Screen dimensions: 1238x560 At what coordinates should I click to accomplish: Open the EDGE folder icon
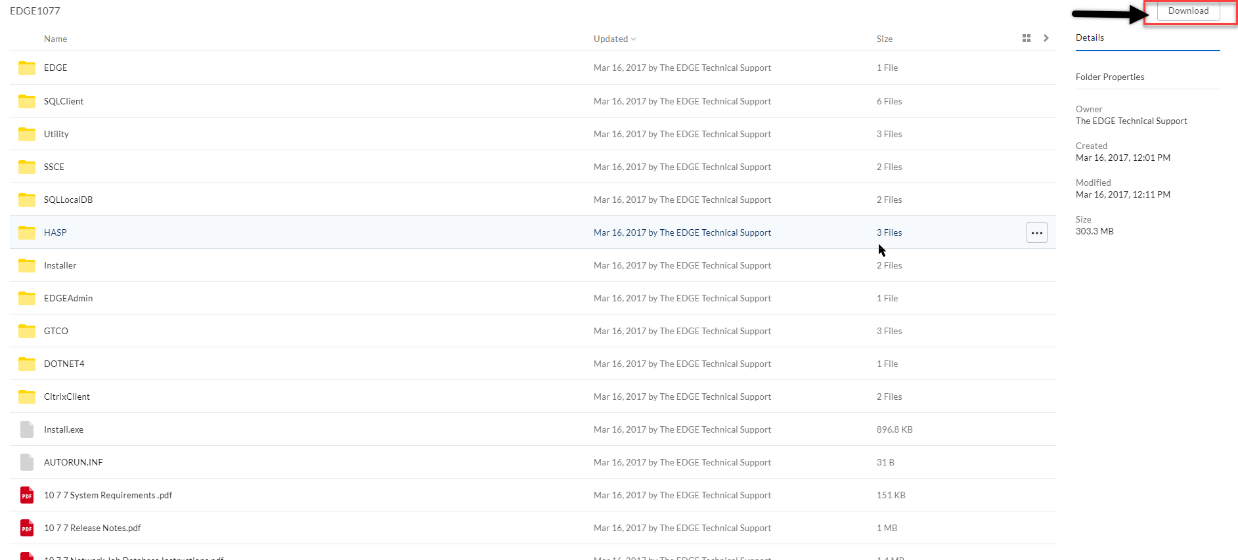[x=27, y=68]
